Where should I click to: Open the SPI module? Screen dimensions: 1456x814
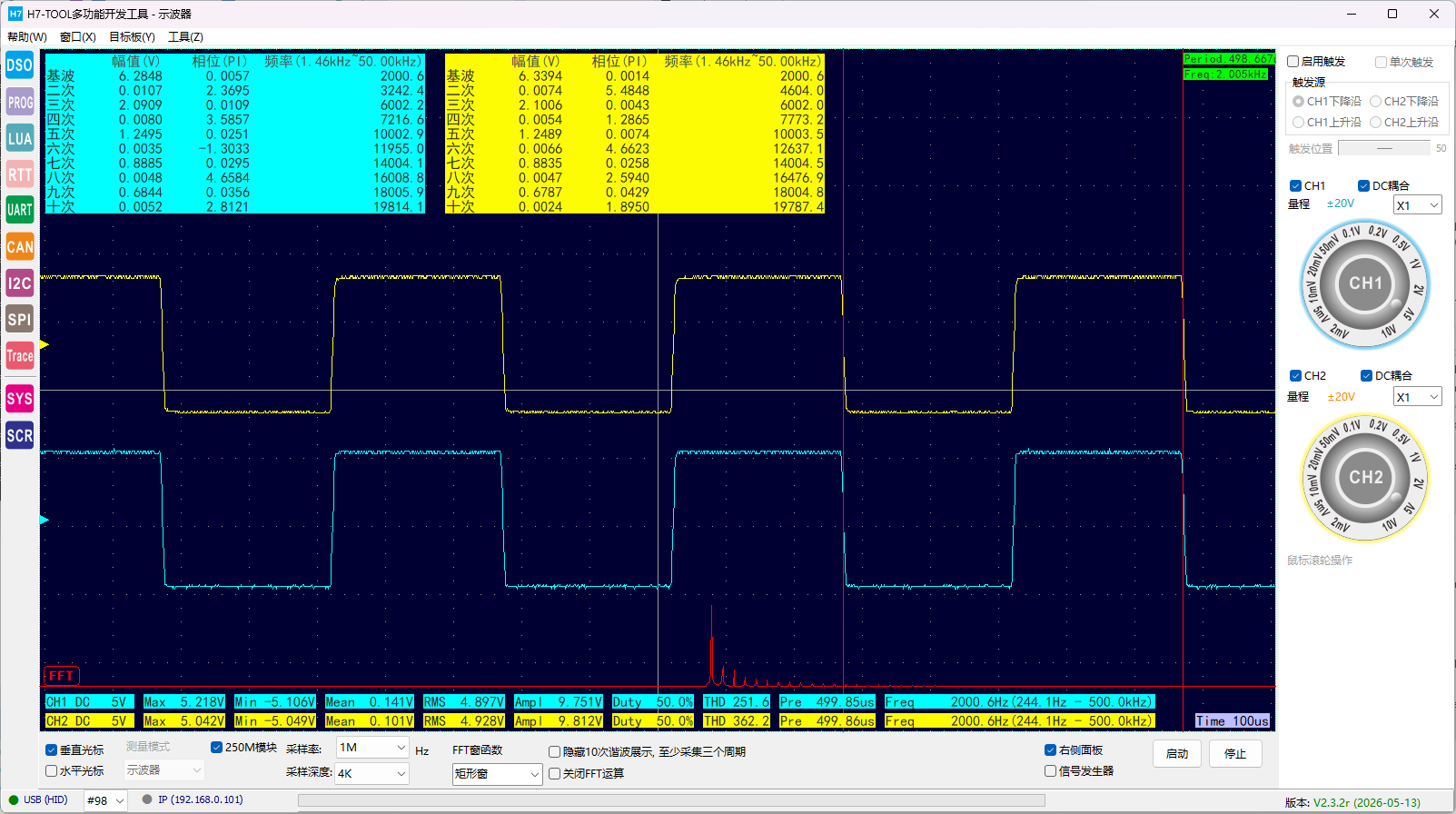[x=19, y=319]
